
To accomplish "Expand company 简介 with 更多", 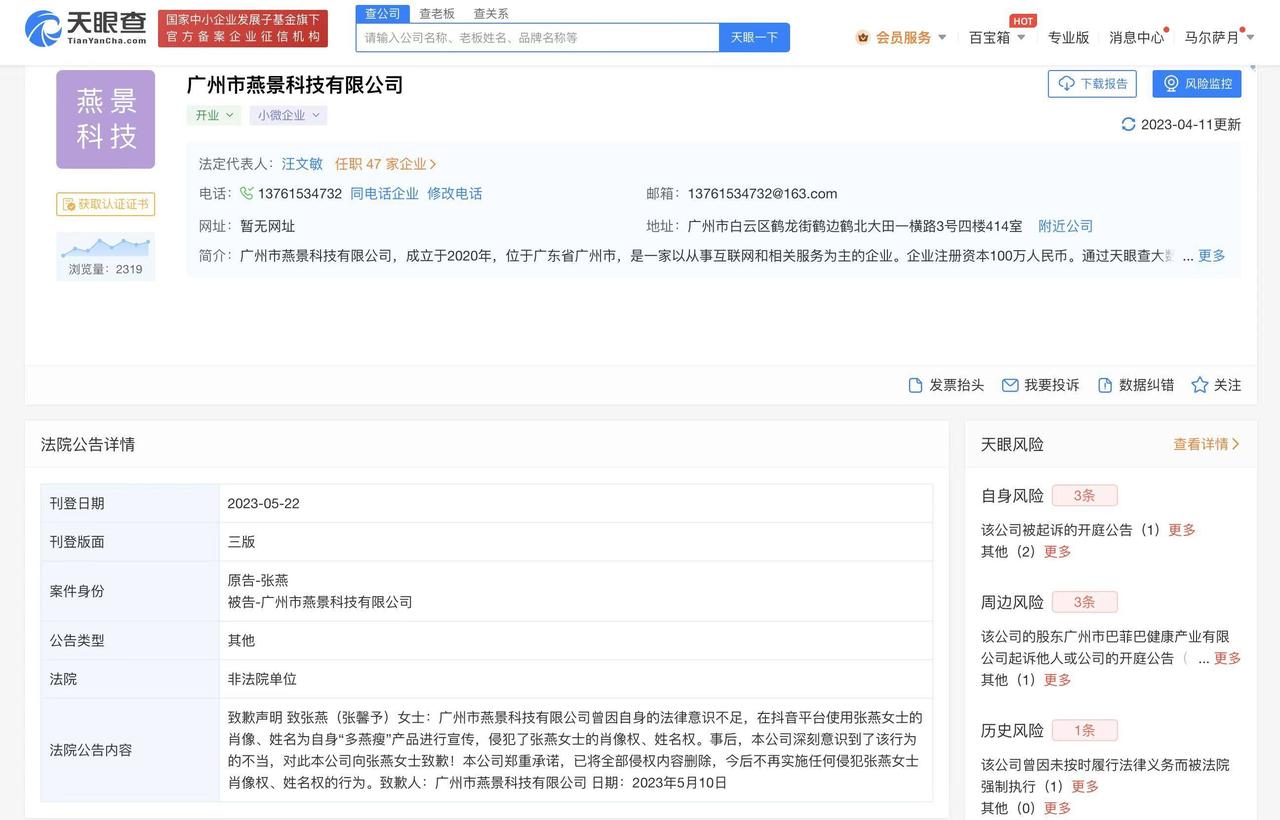I will click(1211, 256).
